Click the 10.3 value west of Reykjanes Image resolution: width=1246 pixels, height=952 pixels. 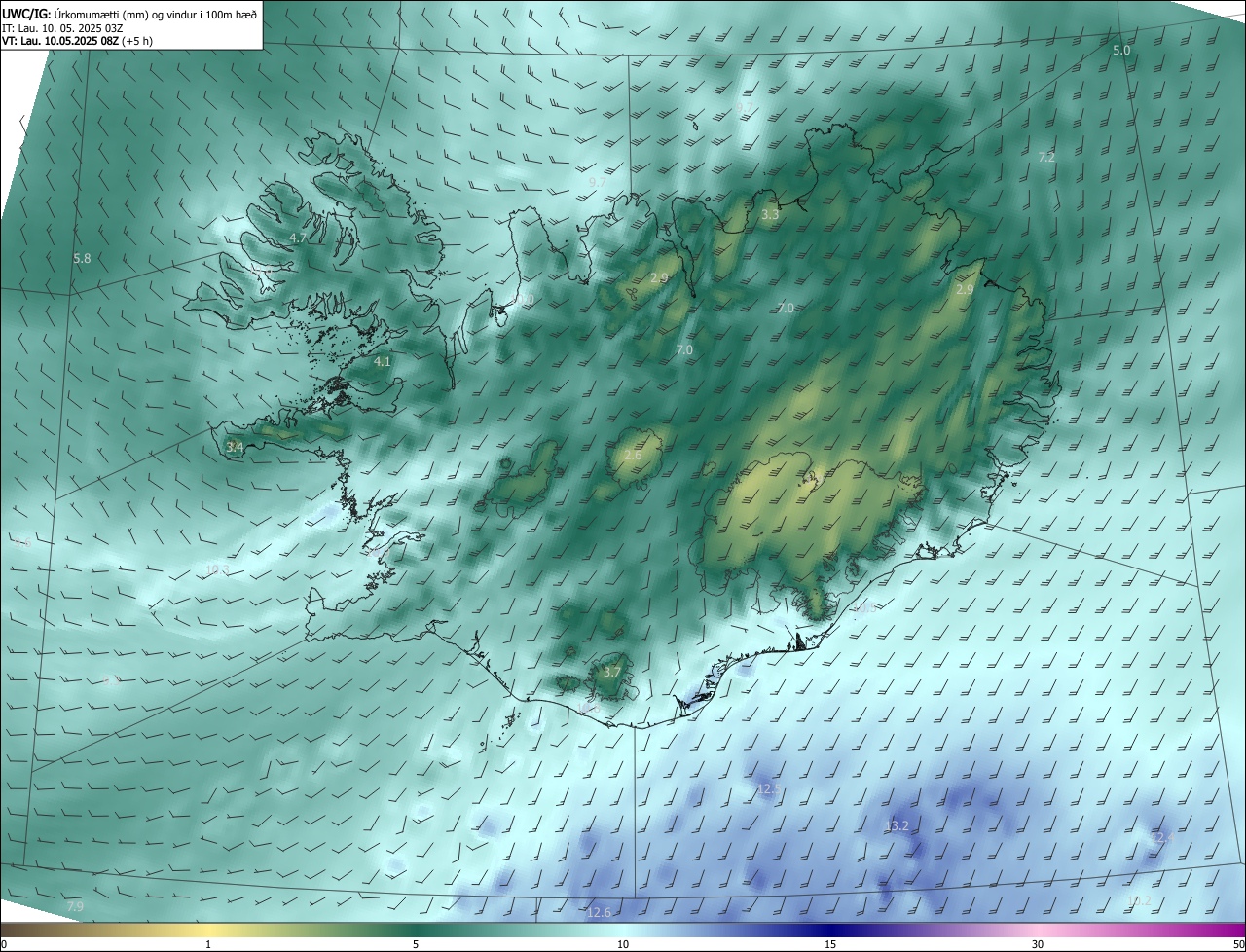218,570
